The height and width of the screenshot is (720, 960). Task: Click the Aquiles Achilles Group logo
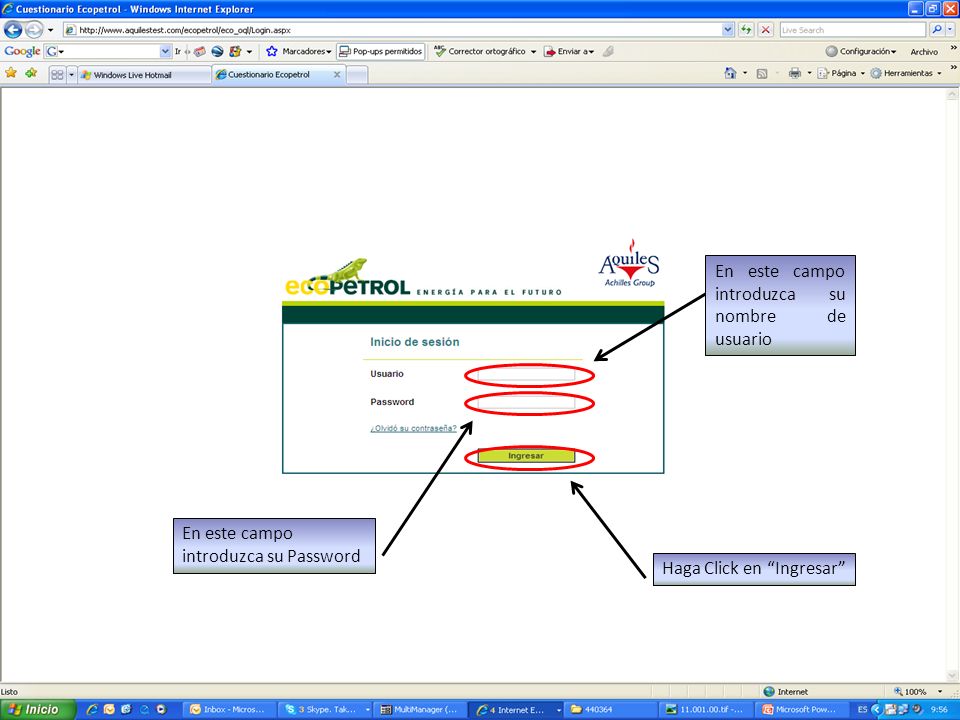[629, 263]
